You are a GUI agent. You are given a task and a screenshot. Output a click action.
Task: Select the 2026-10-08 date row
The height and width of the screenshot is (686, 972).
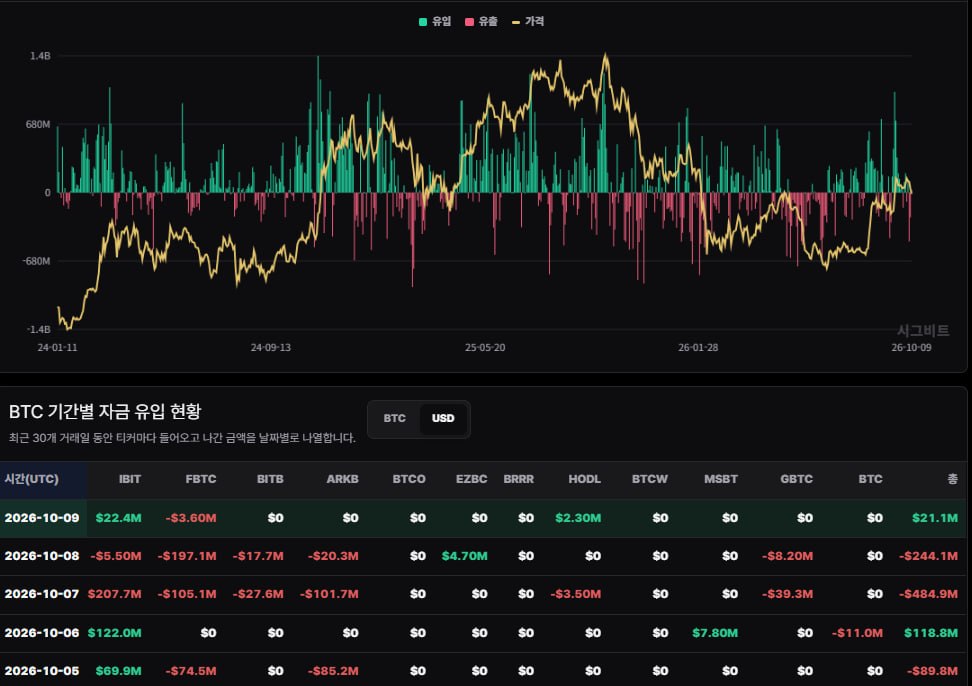[x=484, y=556]
